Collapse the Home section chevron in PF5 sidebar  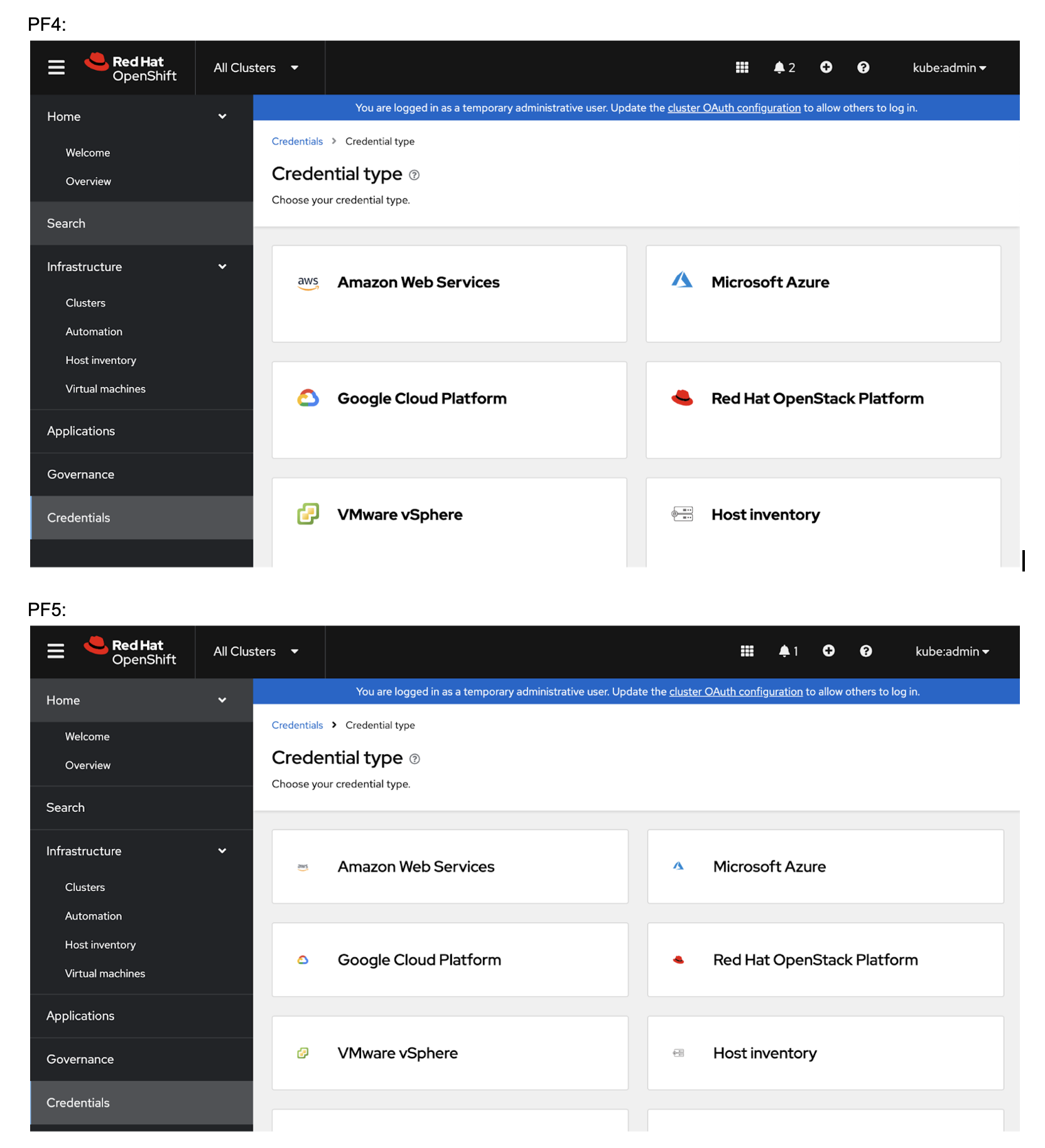point(222,700)
